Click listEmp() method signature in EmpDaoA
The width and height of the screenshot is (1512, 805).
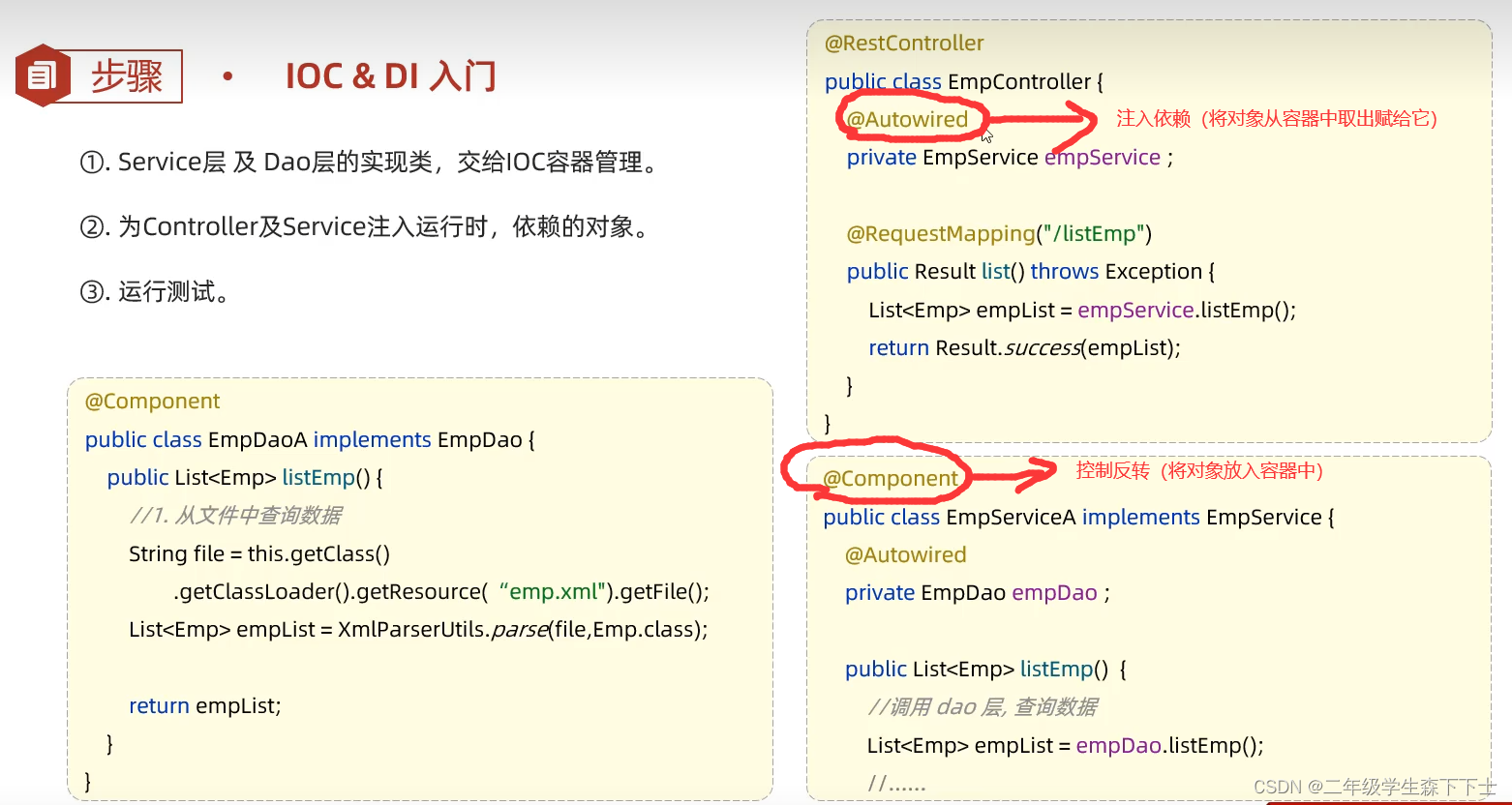[245, 478]
